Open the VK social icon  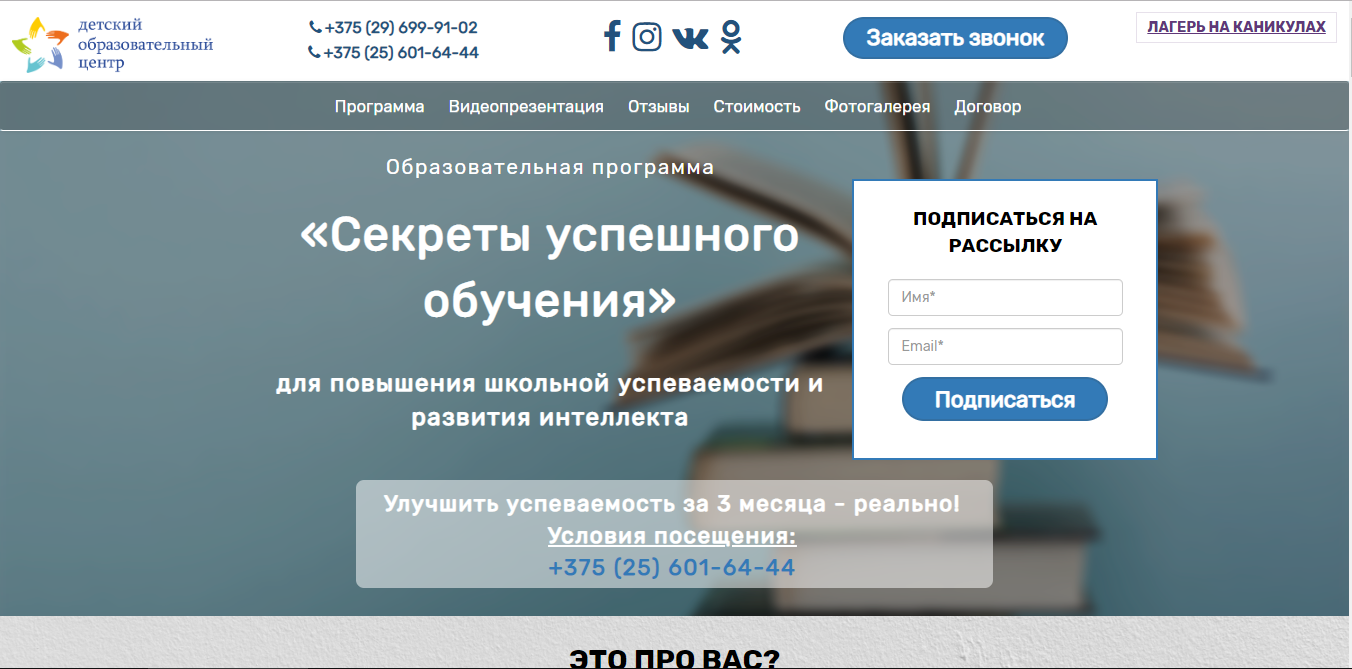pos(691,38)
